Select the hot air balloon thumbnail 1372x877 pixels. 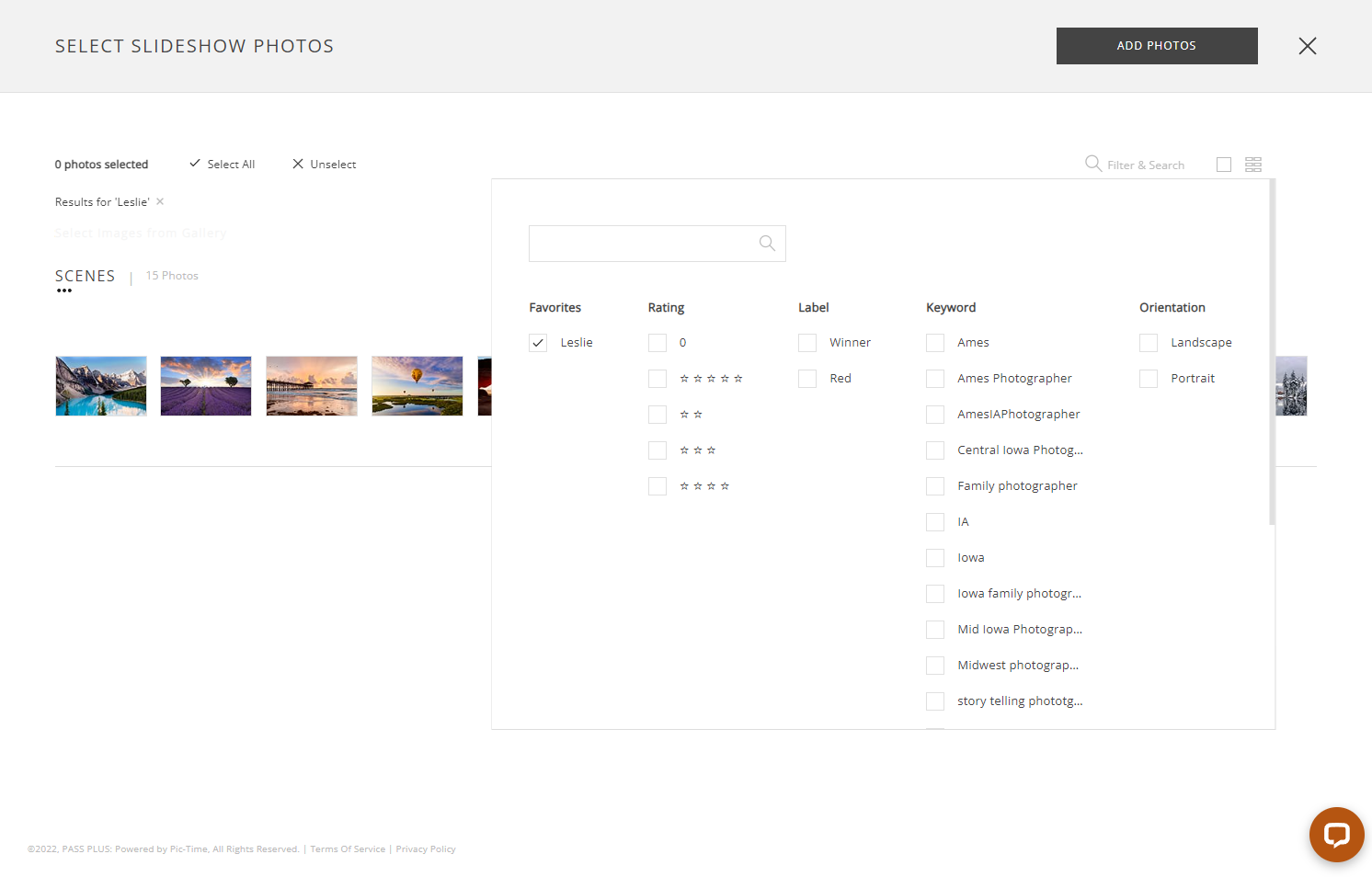point(417,386)
